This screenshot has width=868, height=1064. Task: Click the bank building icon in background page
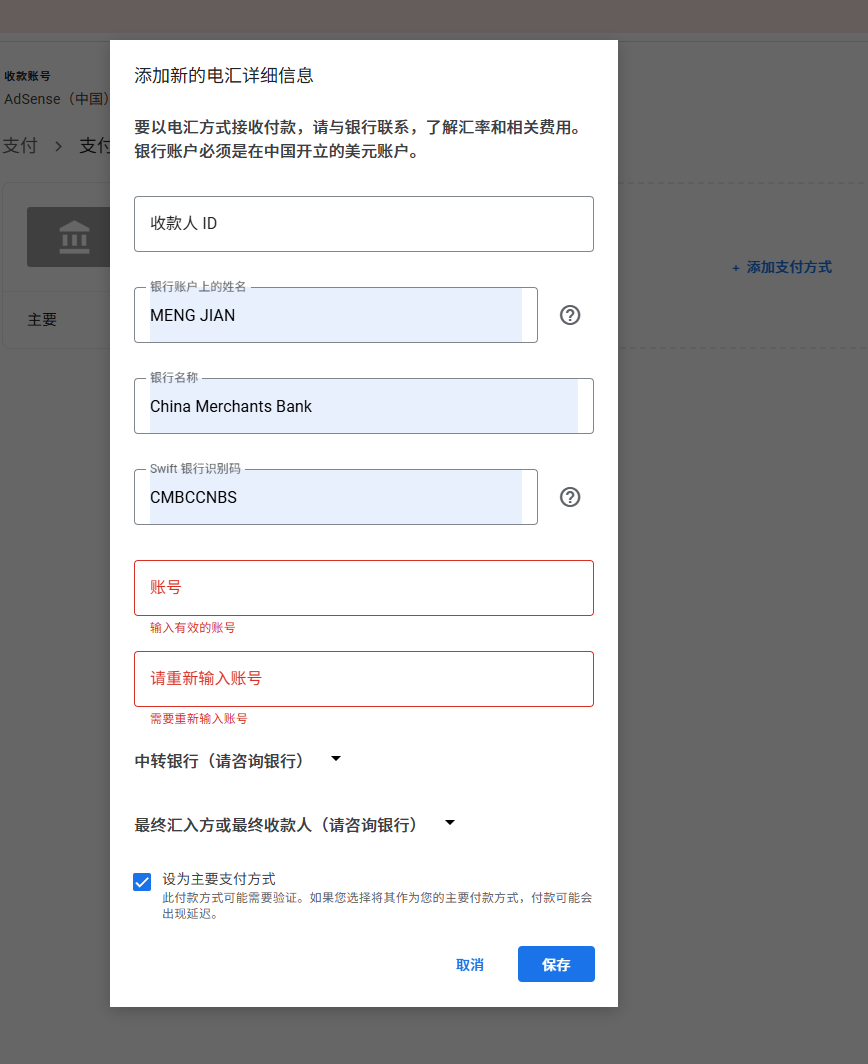click(74, 238)
